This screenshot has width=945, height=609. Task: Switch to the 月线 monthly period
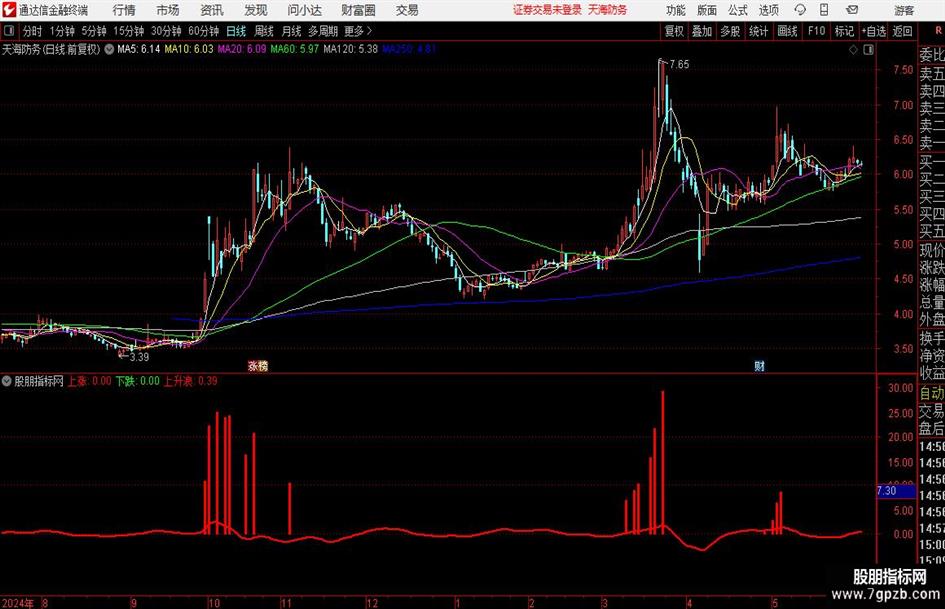(x=292, y=31)
